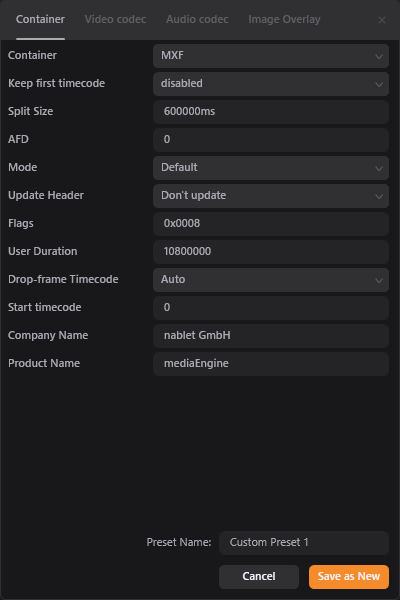Expand the Keep first timecode dropdown

pyautogui.click(x=271, y=84)
